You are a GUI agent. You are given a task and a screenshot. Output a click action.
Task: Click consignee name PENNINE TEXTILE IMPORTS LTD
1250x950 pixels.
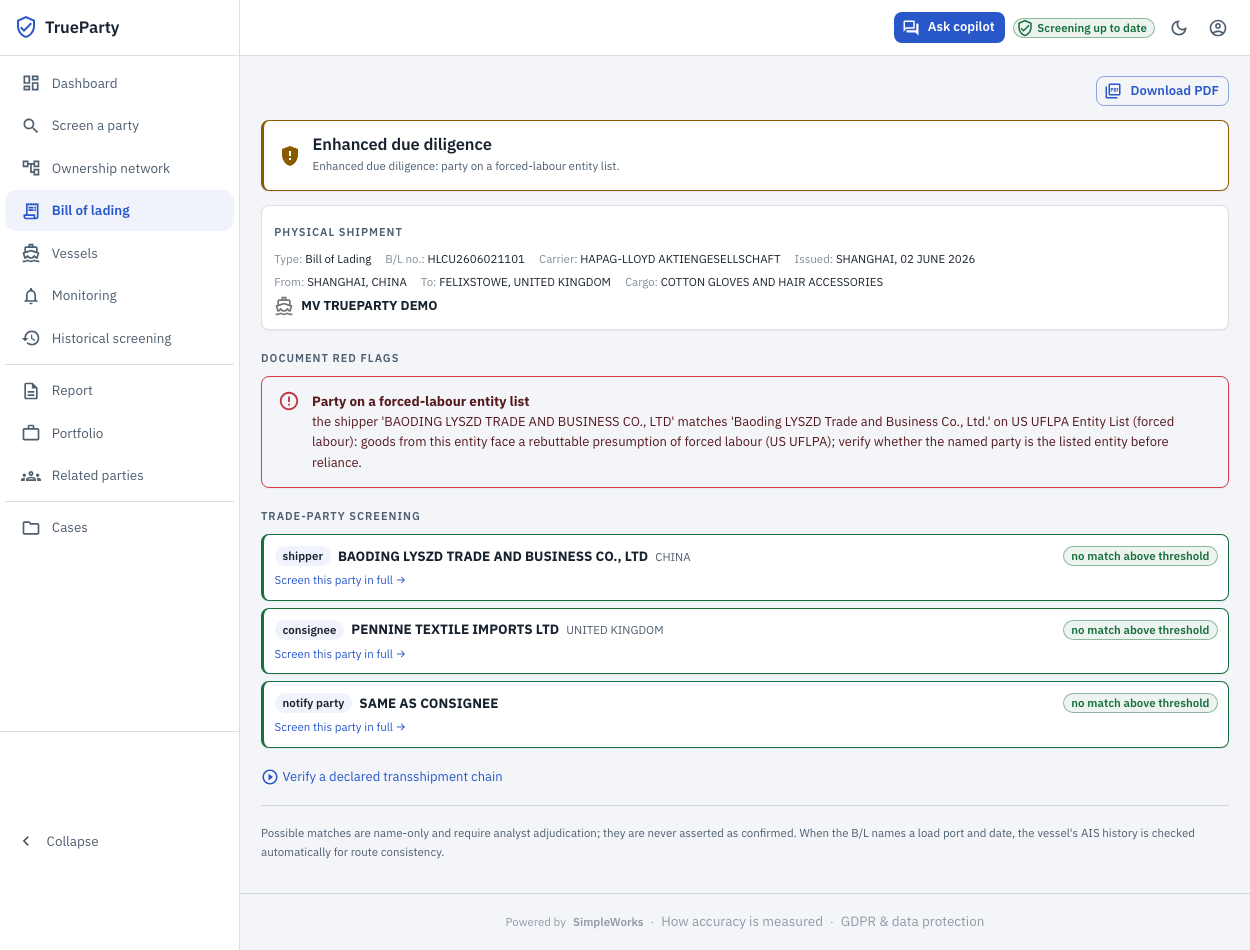(x=455, y=630)
